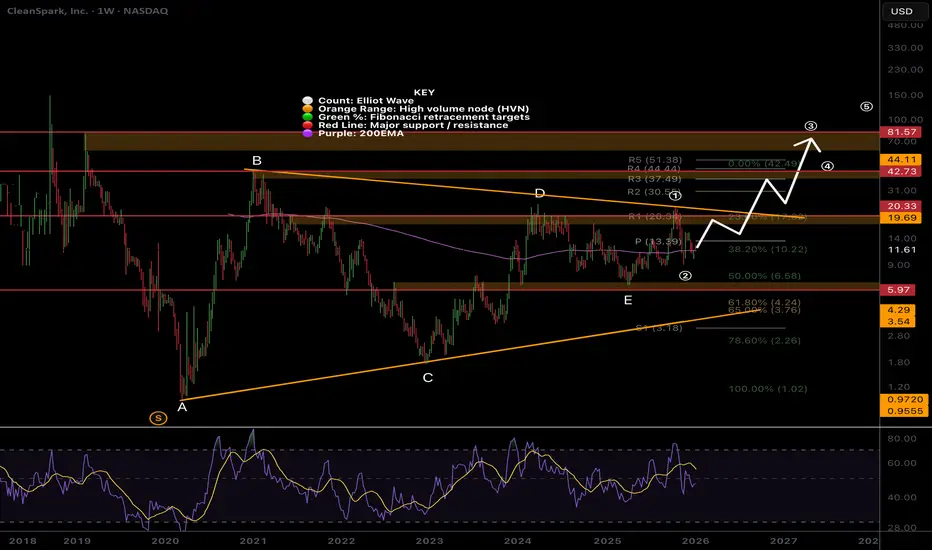Click the white dot beside Count: Elliot Wave
Image resolution: width=932 pixels, height=550 pixels.
tap(307, 100)
